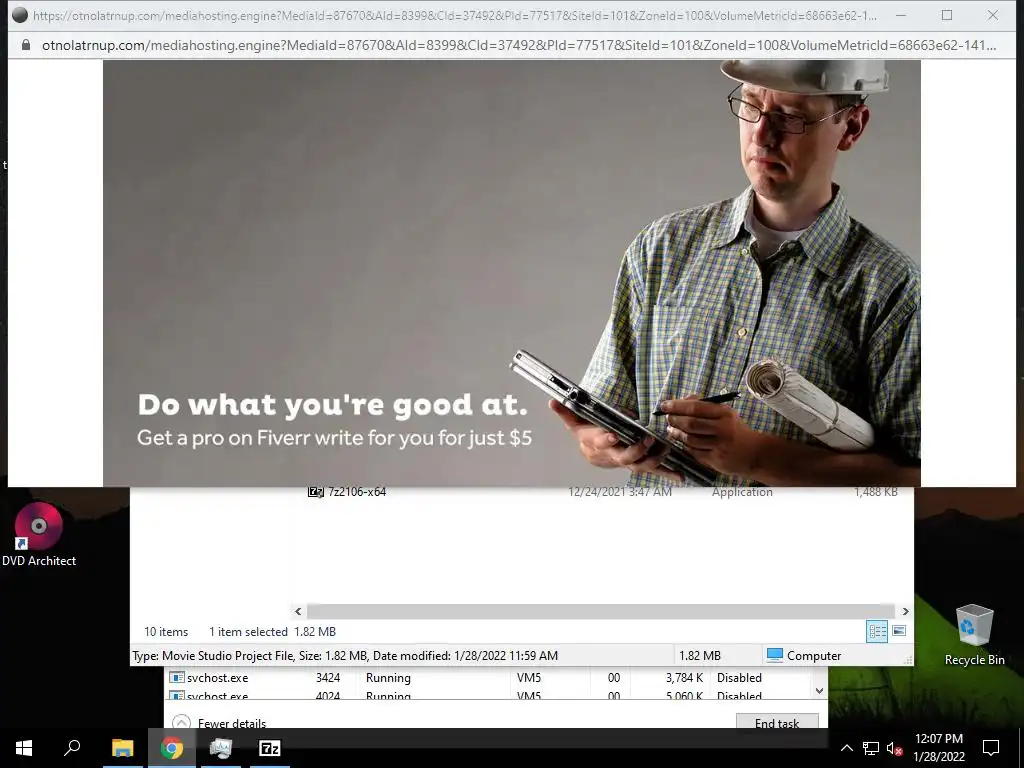Click the network icon in system tray
The image size is (1024, 768).
point(871,748)
